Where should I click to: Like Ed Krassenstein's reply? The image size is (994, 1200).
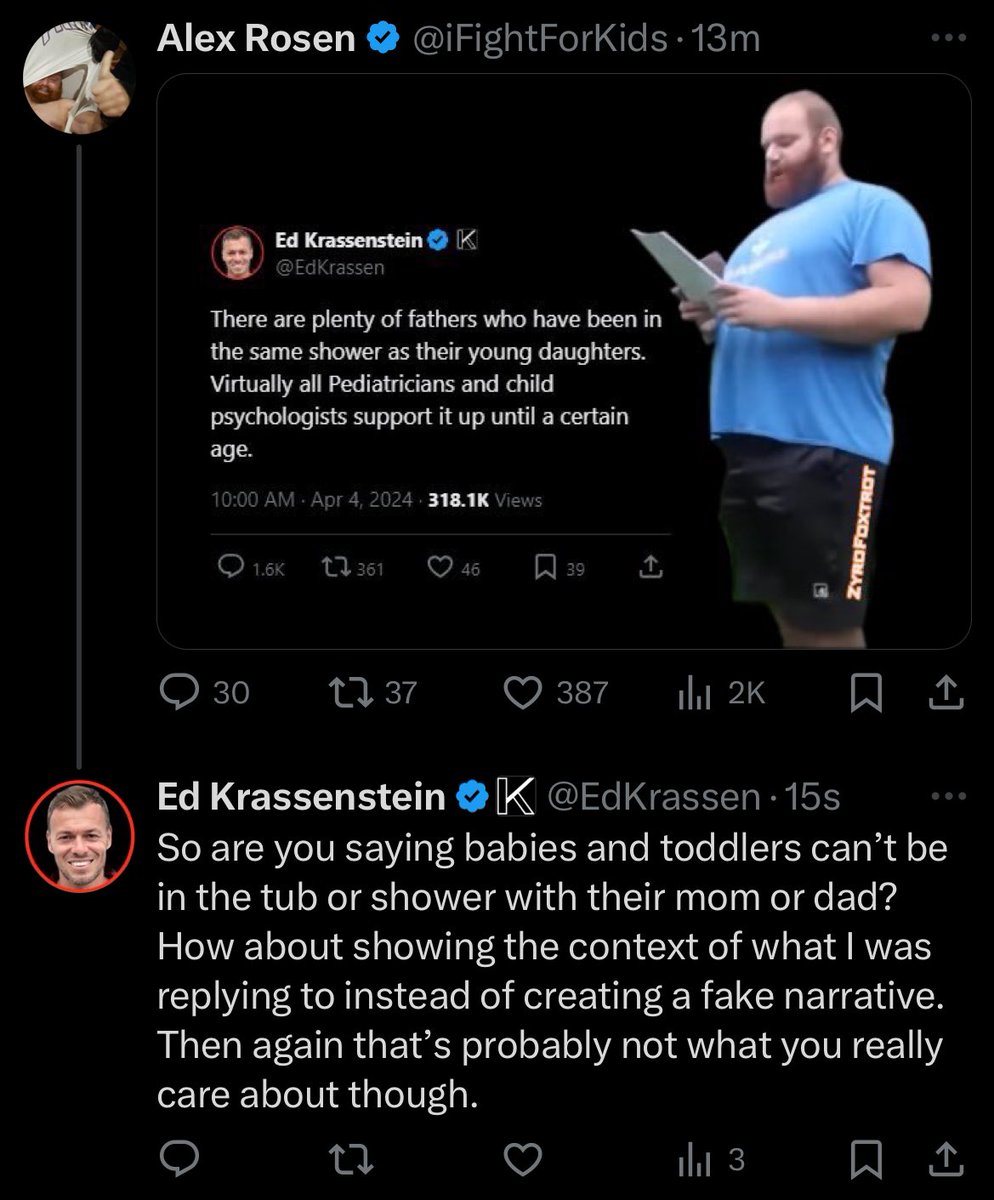tap(522, 1159)
